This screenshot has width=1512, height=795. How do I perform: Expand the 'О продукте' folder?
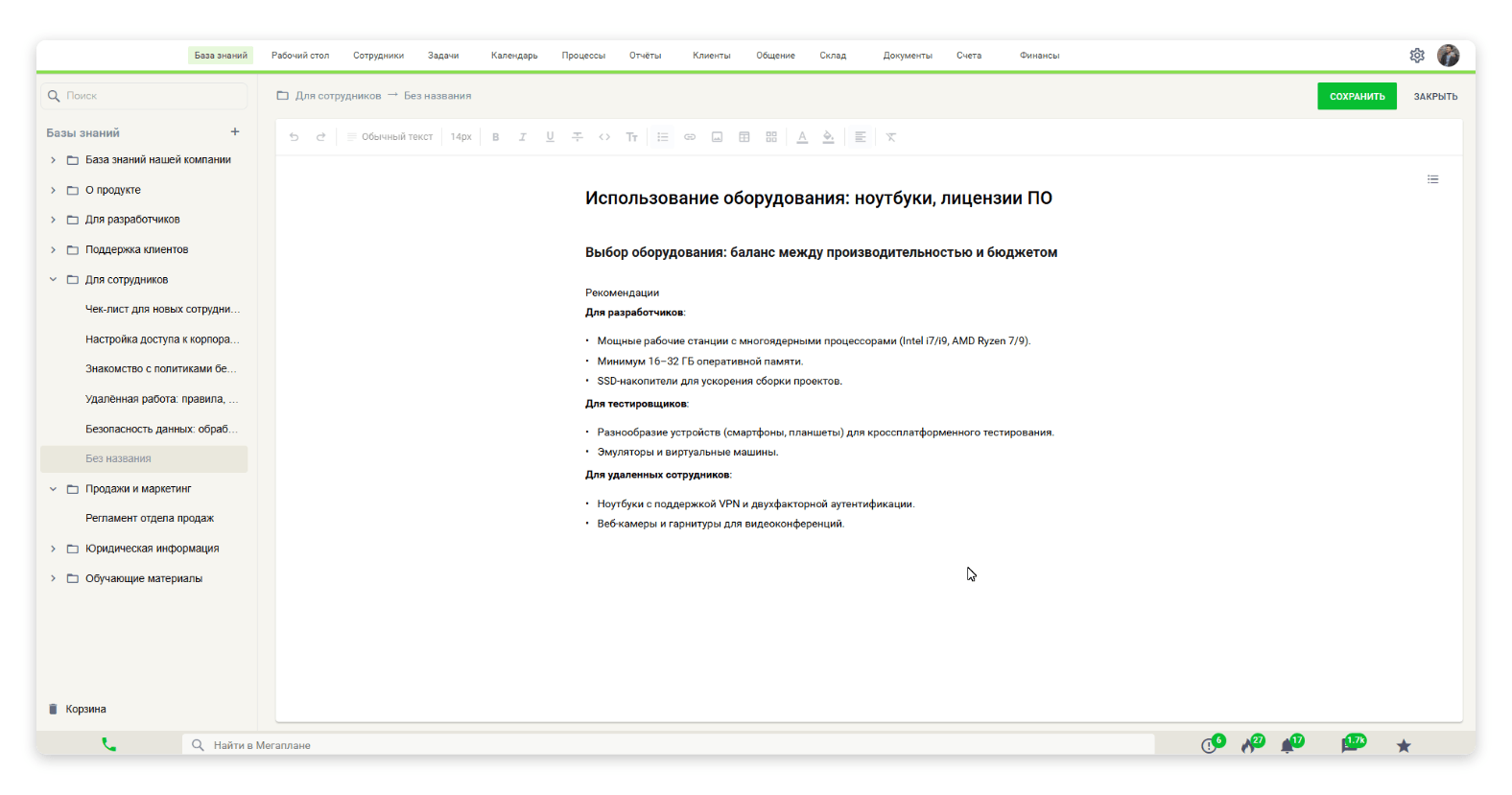pyautogui.click(x=53, y=190)
